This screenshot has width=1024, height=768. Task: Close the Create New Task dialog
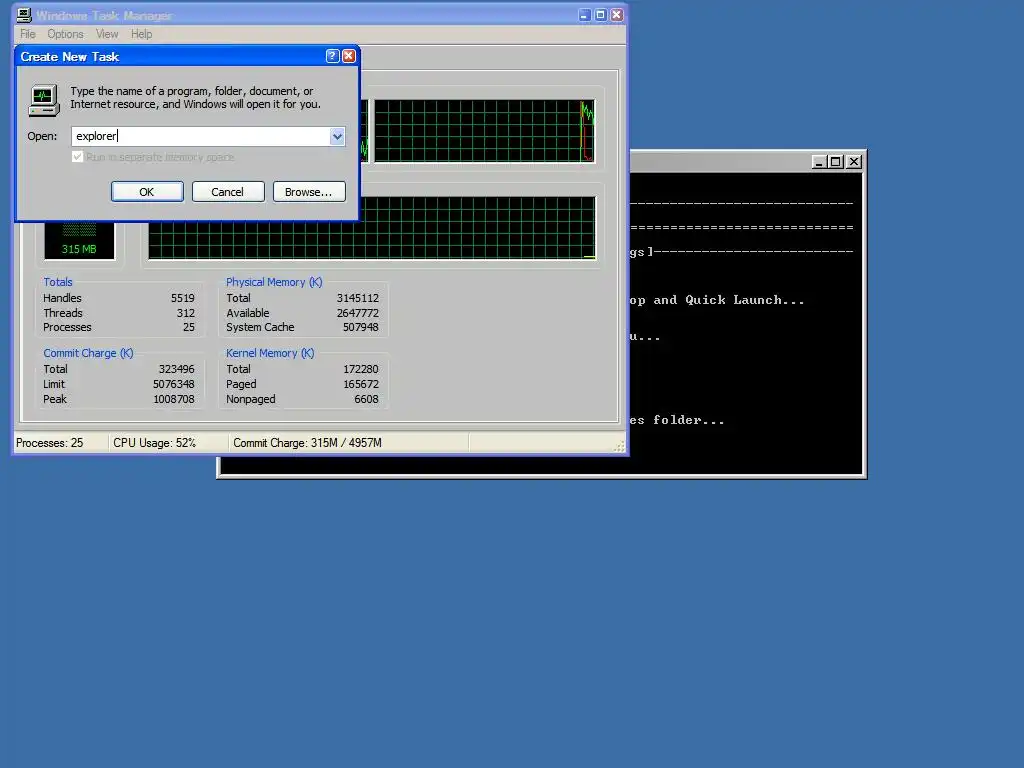point(349,56)
